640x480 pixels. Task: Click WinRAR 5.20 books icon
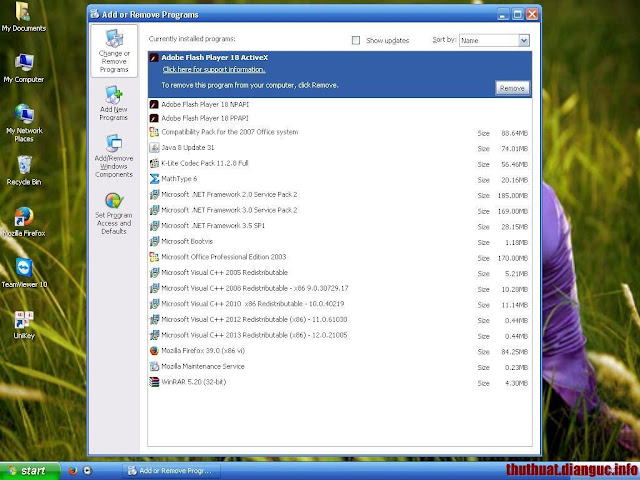pyautogui.click(x=154, y=382)
